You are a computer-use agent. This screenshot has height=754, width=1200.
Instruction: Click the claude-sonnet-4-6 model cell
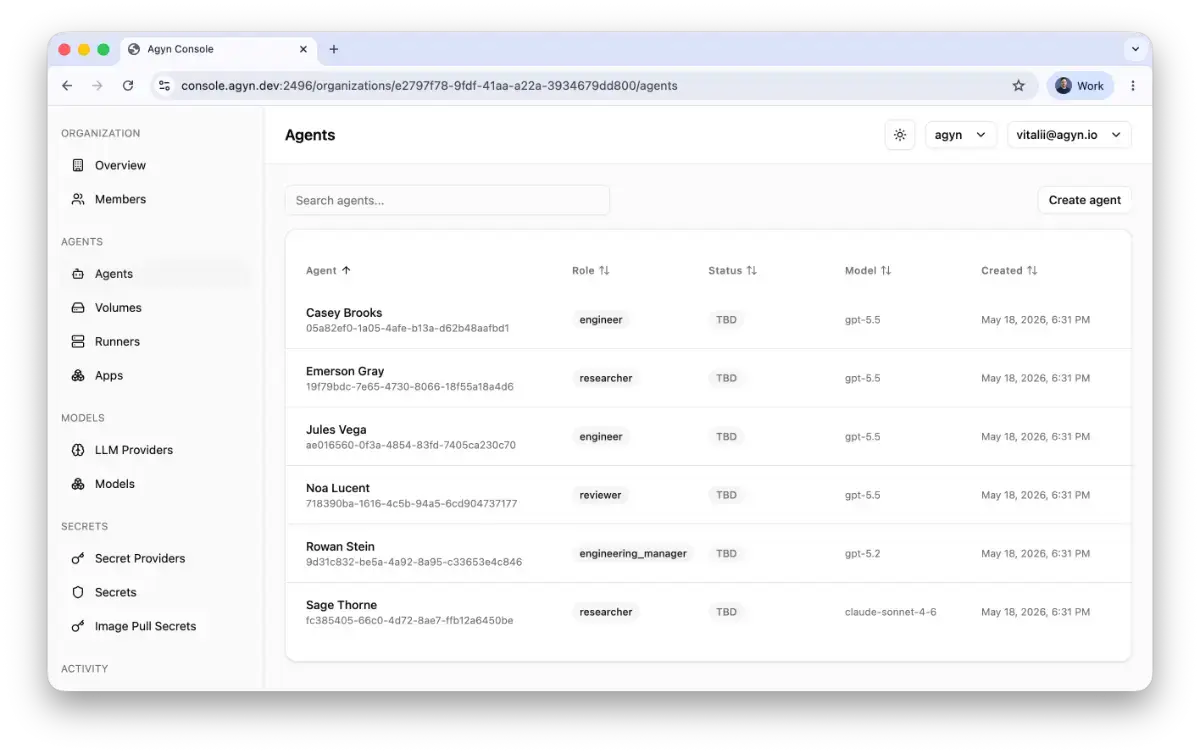pos(890,612)
